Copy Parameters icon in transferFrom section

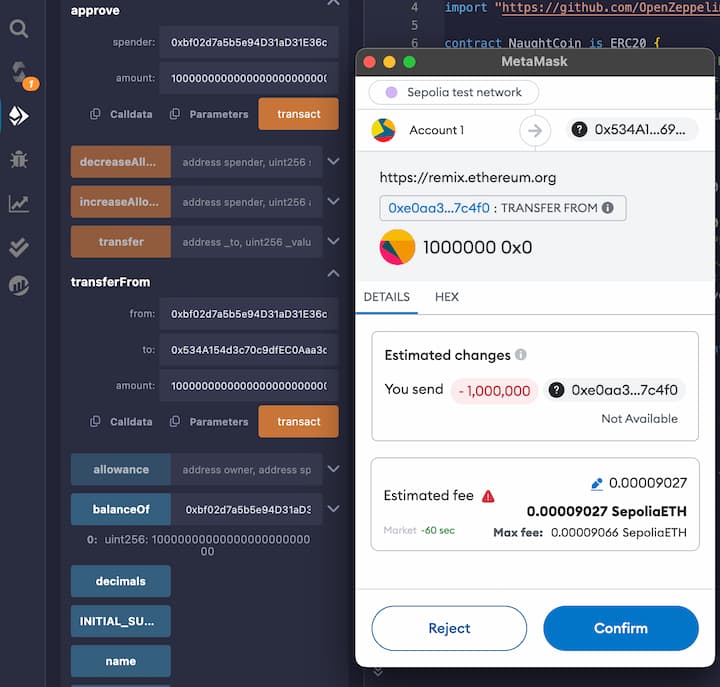click(174, 421)
